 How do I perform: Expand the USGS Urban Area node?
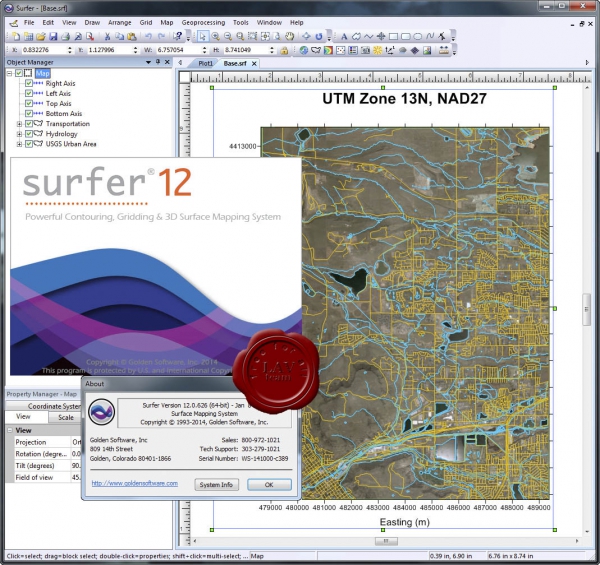19,144
